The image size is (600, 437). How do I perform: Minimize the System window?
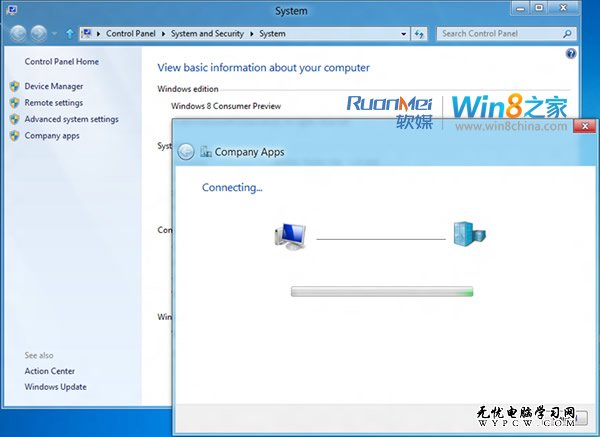click(x=520, y=8)
